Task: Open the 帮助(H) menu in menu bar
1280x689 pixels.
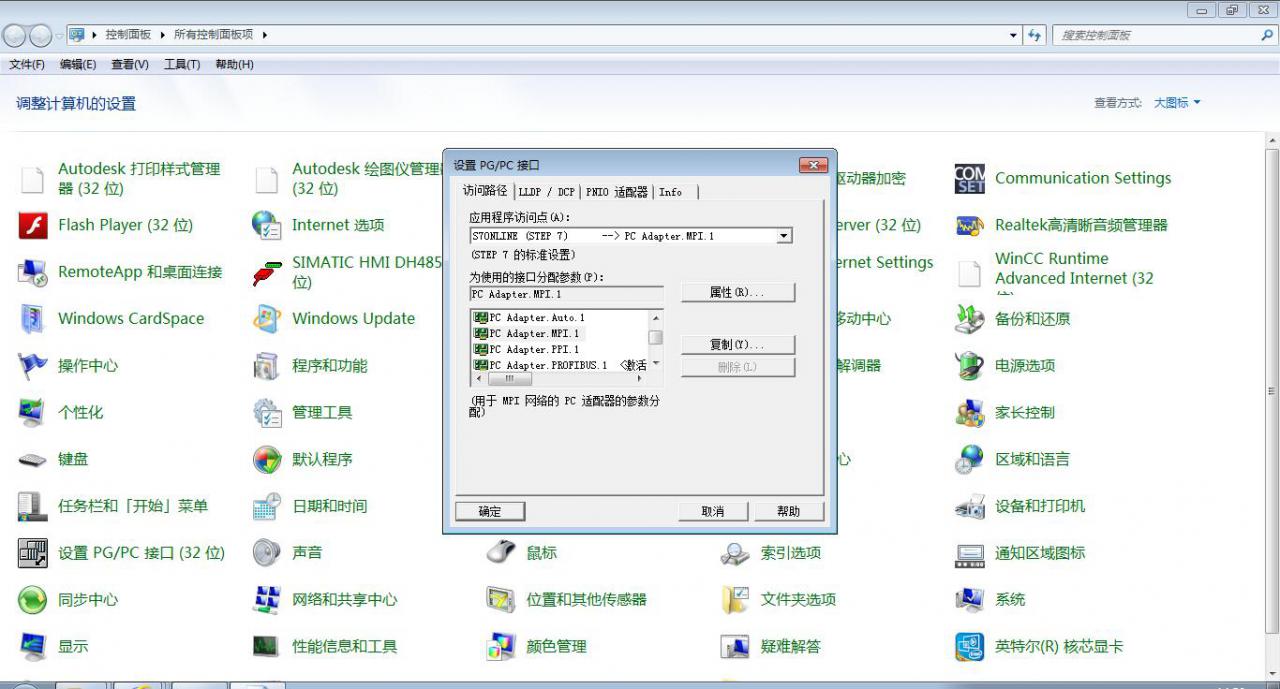Action: (234, 65)
